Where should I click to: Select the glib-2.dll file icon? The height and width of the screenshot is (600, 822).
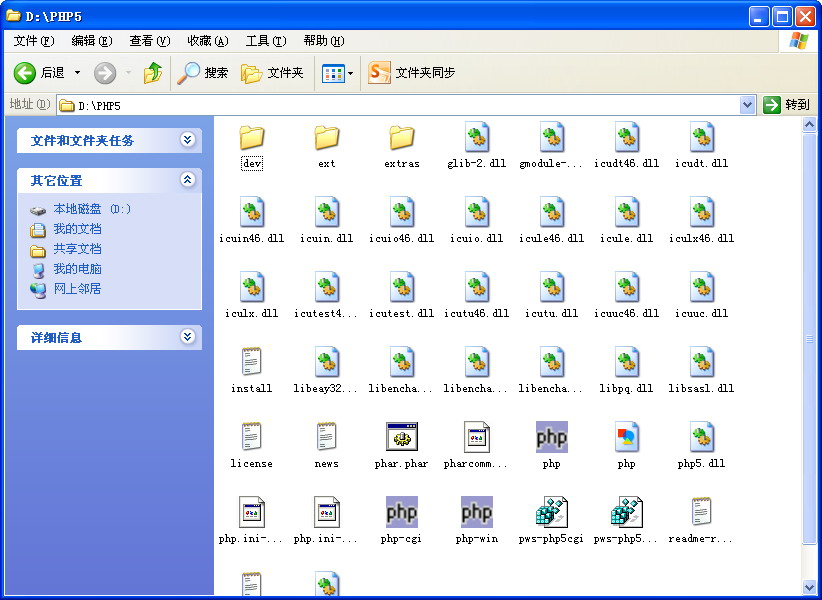[477, 137]
